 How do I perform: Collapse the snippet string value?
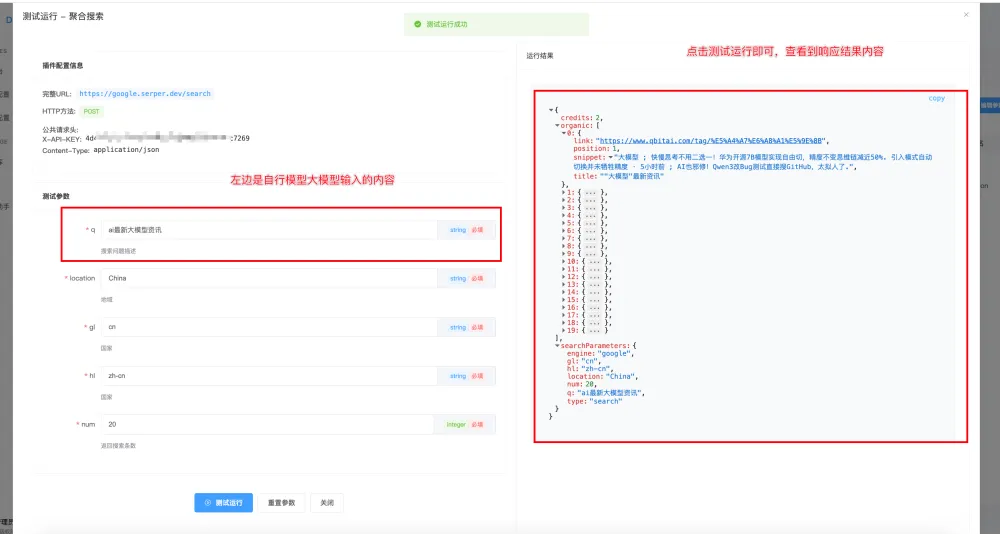point(610,157)
